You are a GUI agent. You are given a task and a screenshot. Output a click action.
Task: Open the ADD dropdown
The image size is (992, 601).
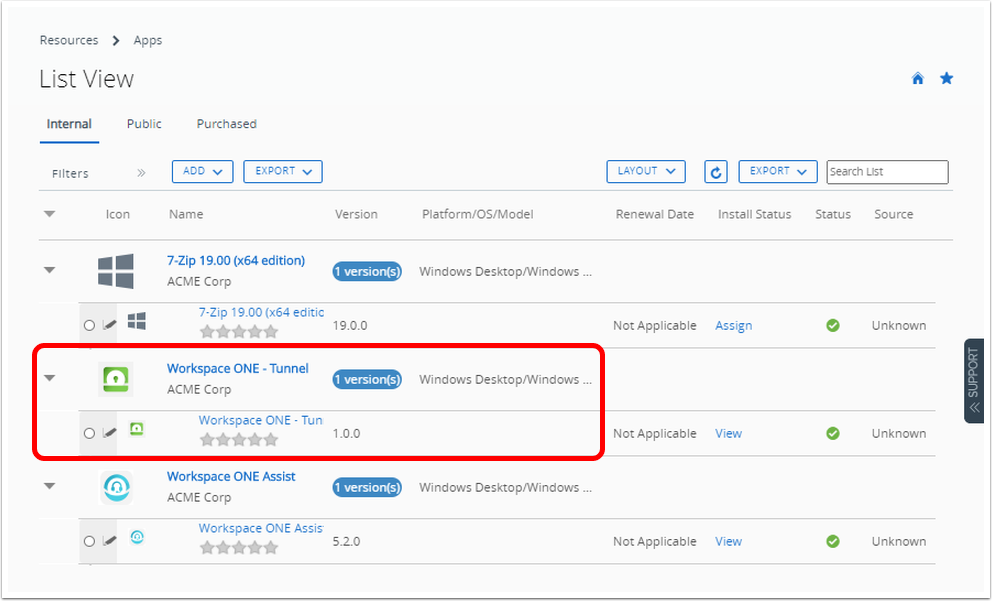(x=202, y=171)
